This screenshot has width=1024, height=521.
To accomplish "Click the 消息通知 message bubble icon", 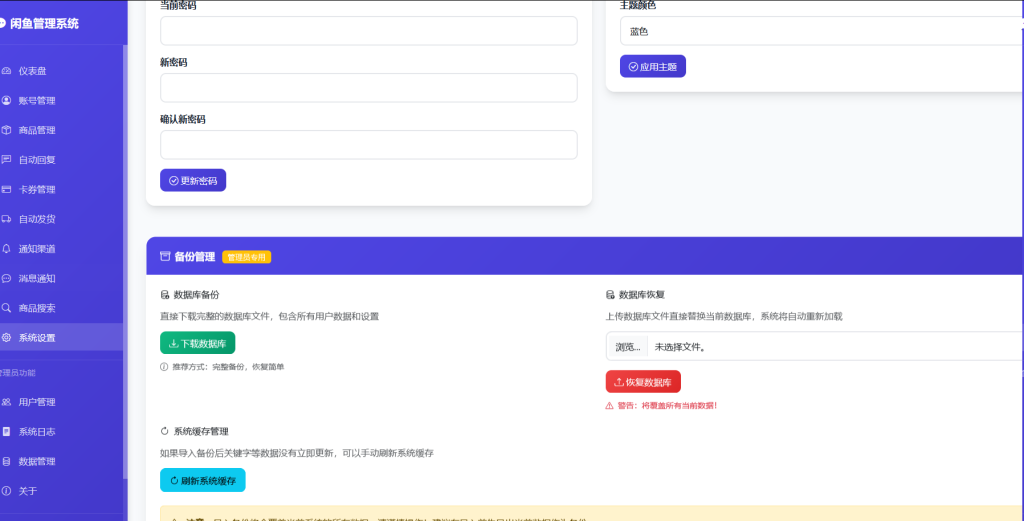I will (x=7, y=278).
